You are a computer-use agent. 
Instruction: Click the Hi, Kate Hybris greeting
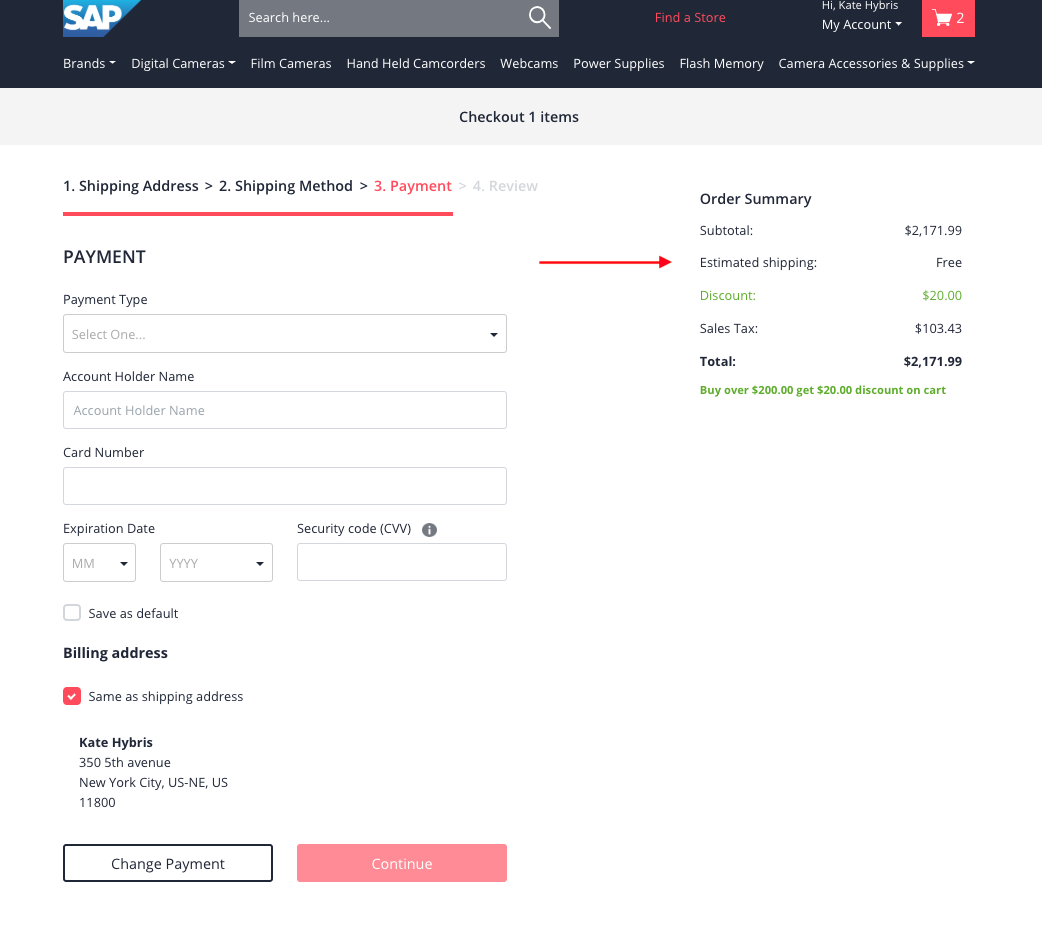point(859,5)
